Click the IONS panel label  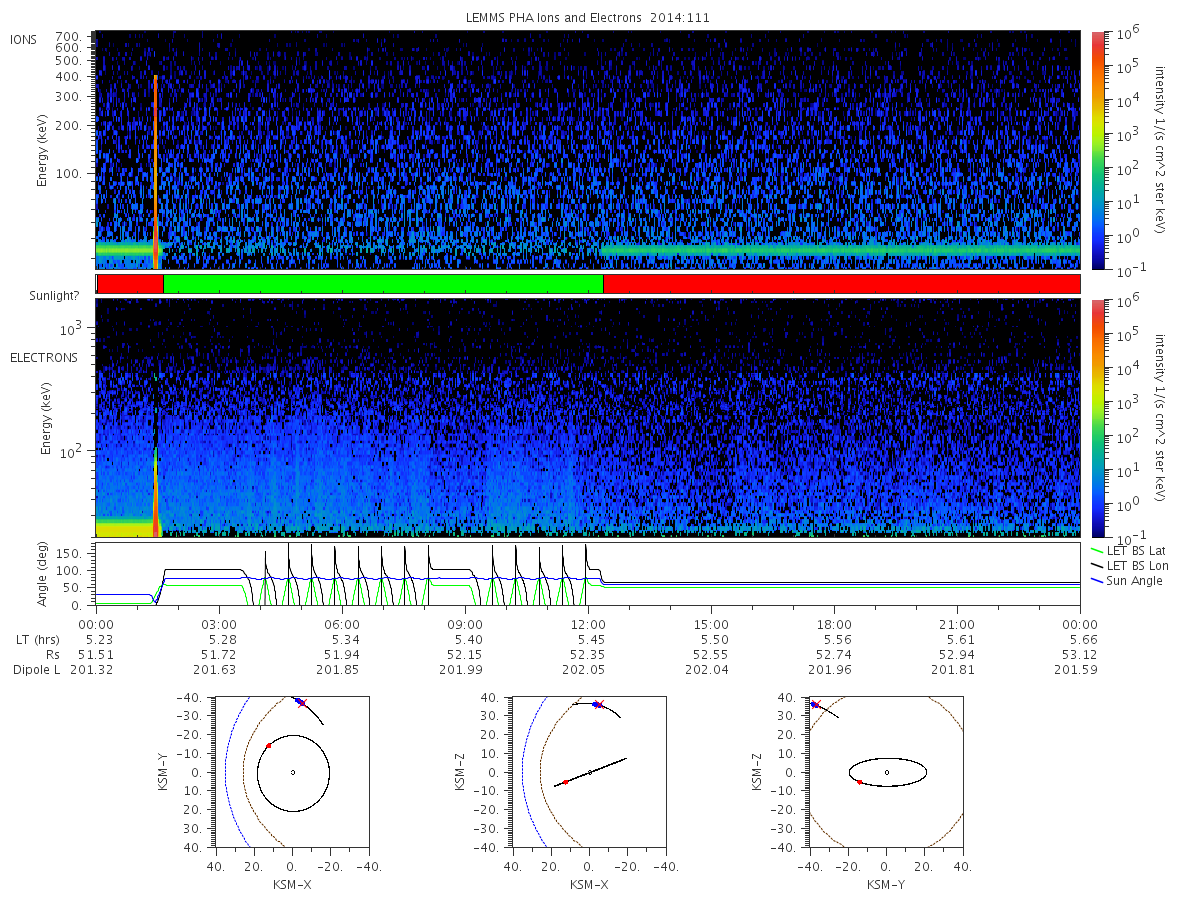tap(24, 39)
